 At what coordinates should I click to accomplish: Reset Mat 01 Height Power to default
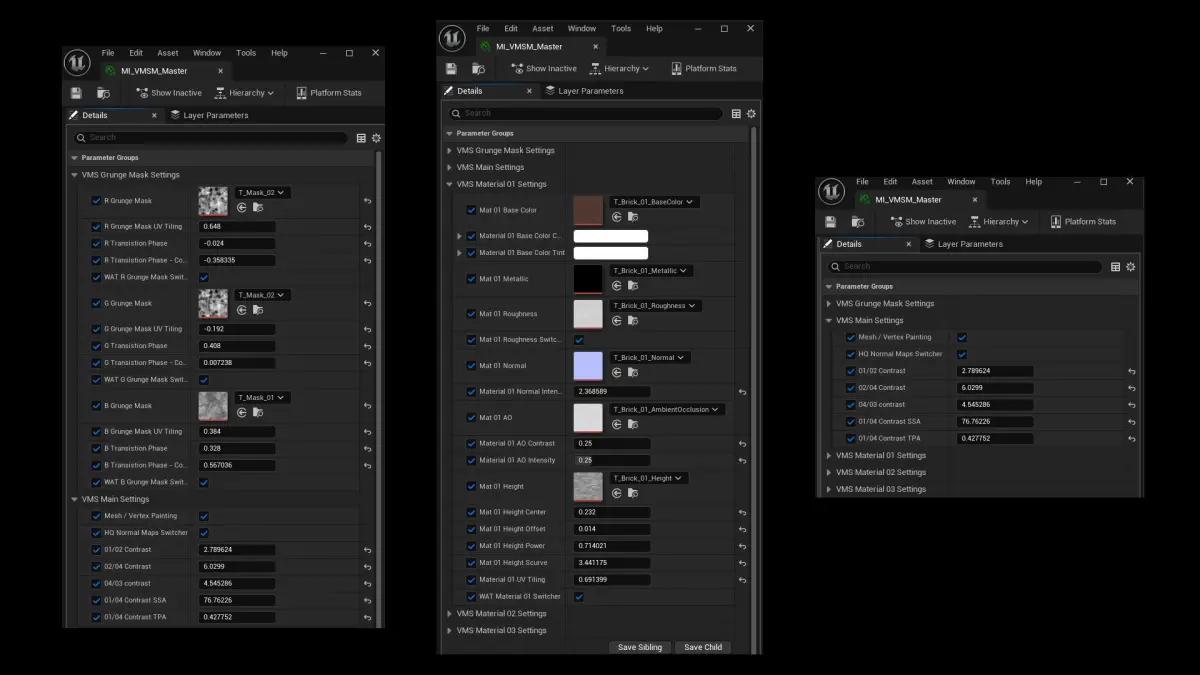(x=742, y=546)
